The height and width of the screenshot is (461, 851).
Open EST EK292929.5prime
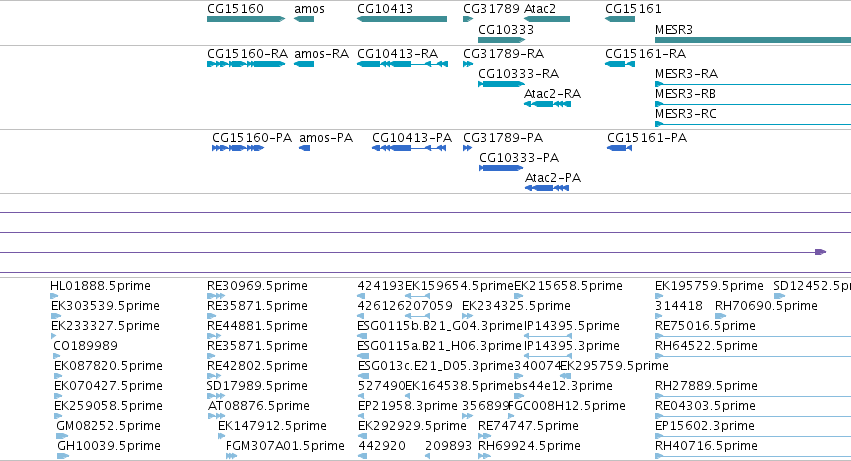[x=412, y=427]
